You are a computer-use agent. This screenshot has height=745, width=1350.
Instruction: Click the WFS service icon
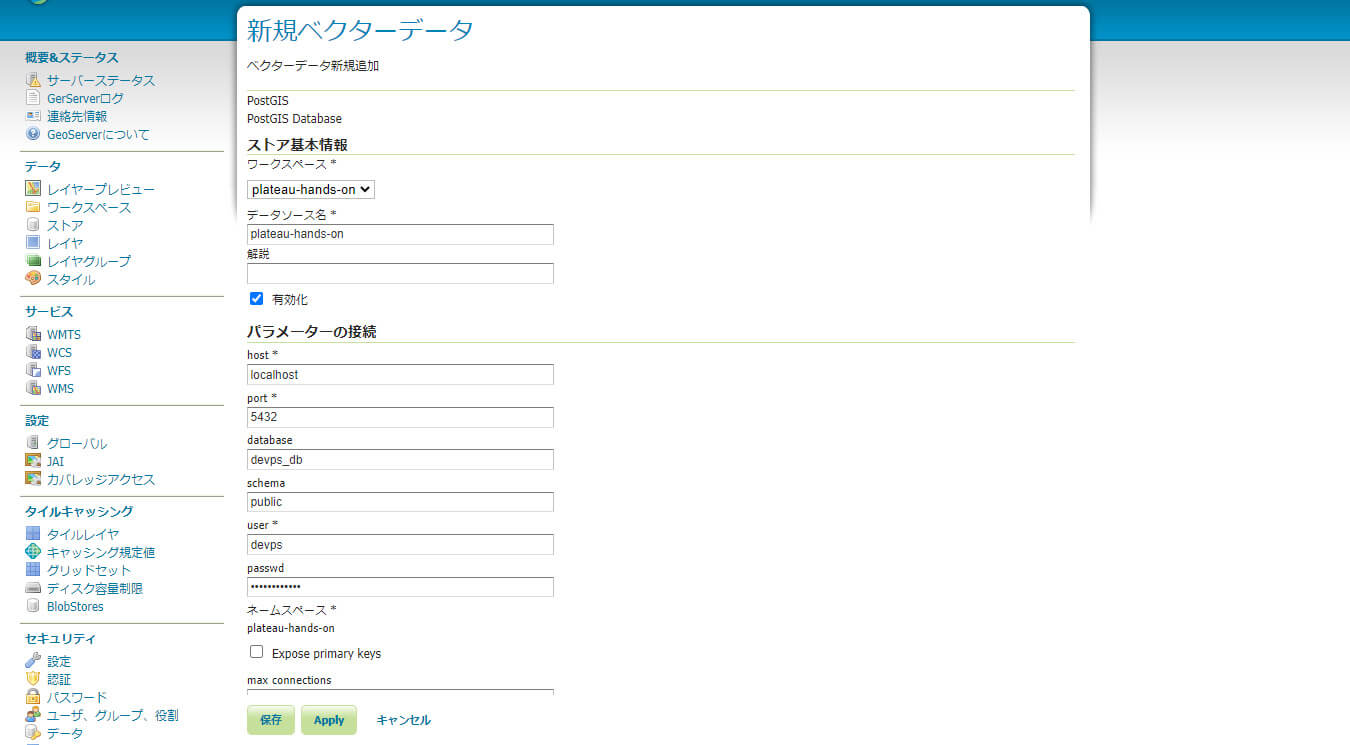33,370
